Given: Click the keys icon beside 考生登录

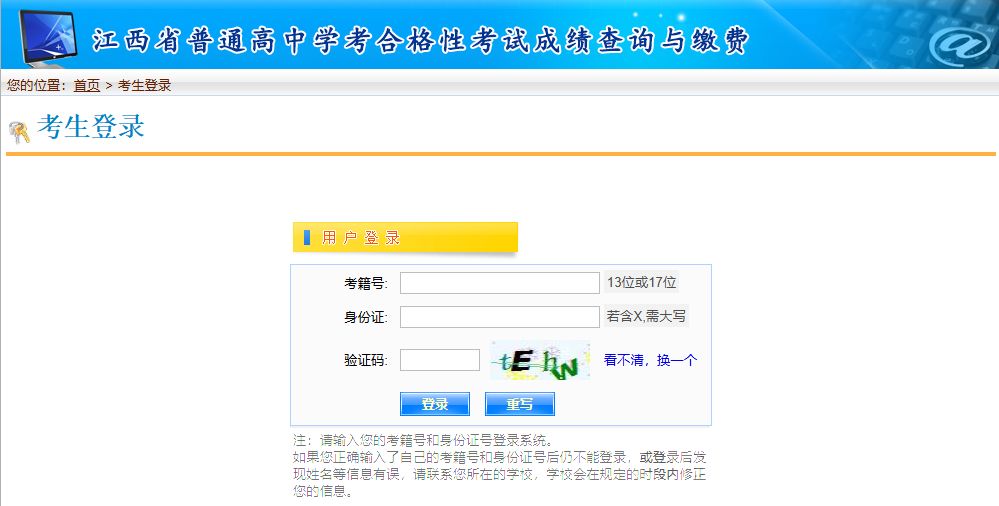Looking at the screenshot, I should click(x=19, y=132).
